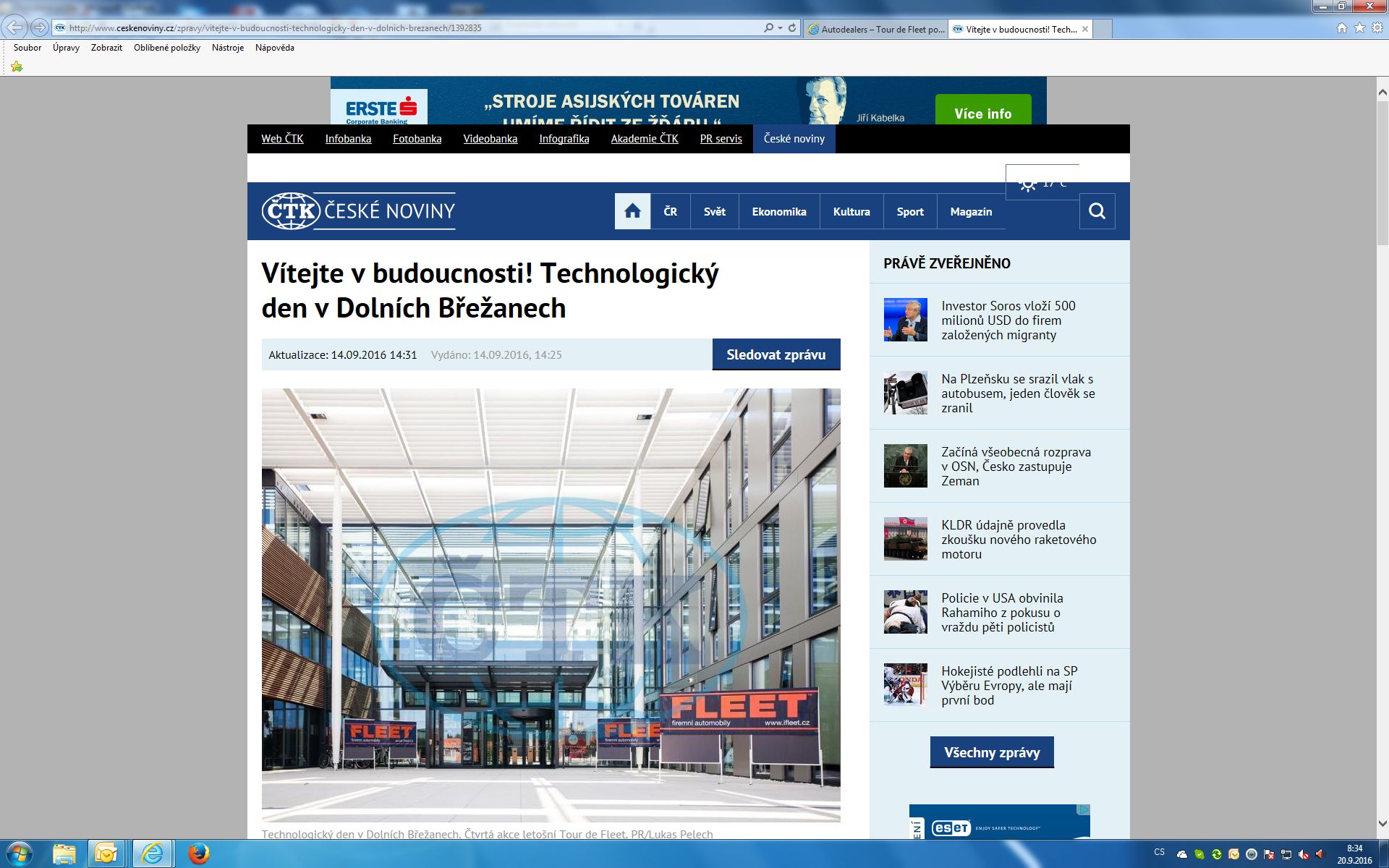
Task: Open the Kultura section
Action: tap(851, 211)
